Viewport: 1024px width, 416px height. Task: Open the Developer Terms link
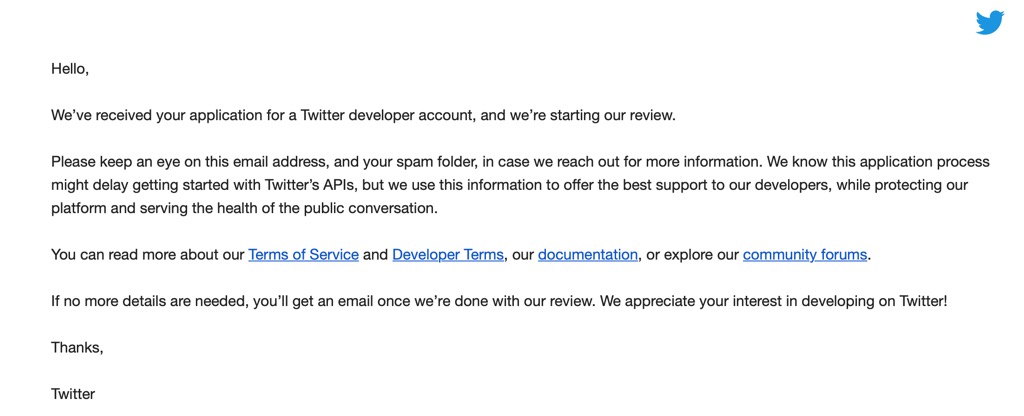(447, 254)
